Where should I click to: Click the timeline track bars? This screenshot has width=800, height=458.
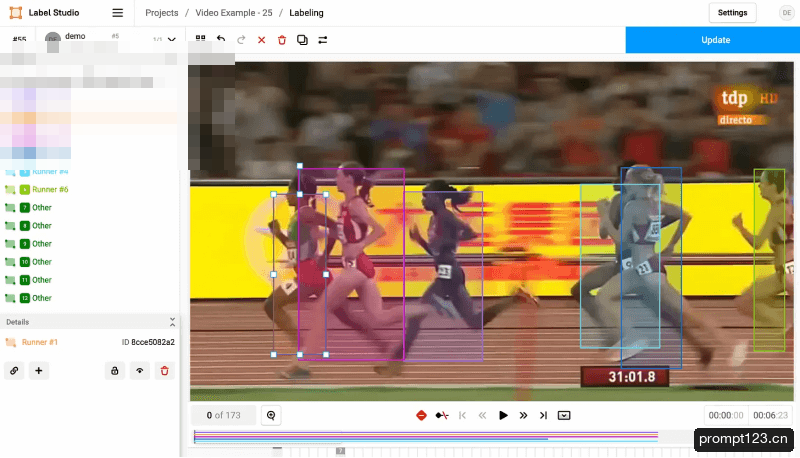click(426, 437)
